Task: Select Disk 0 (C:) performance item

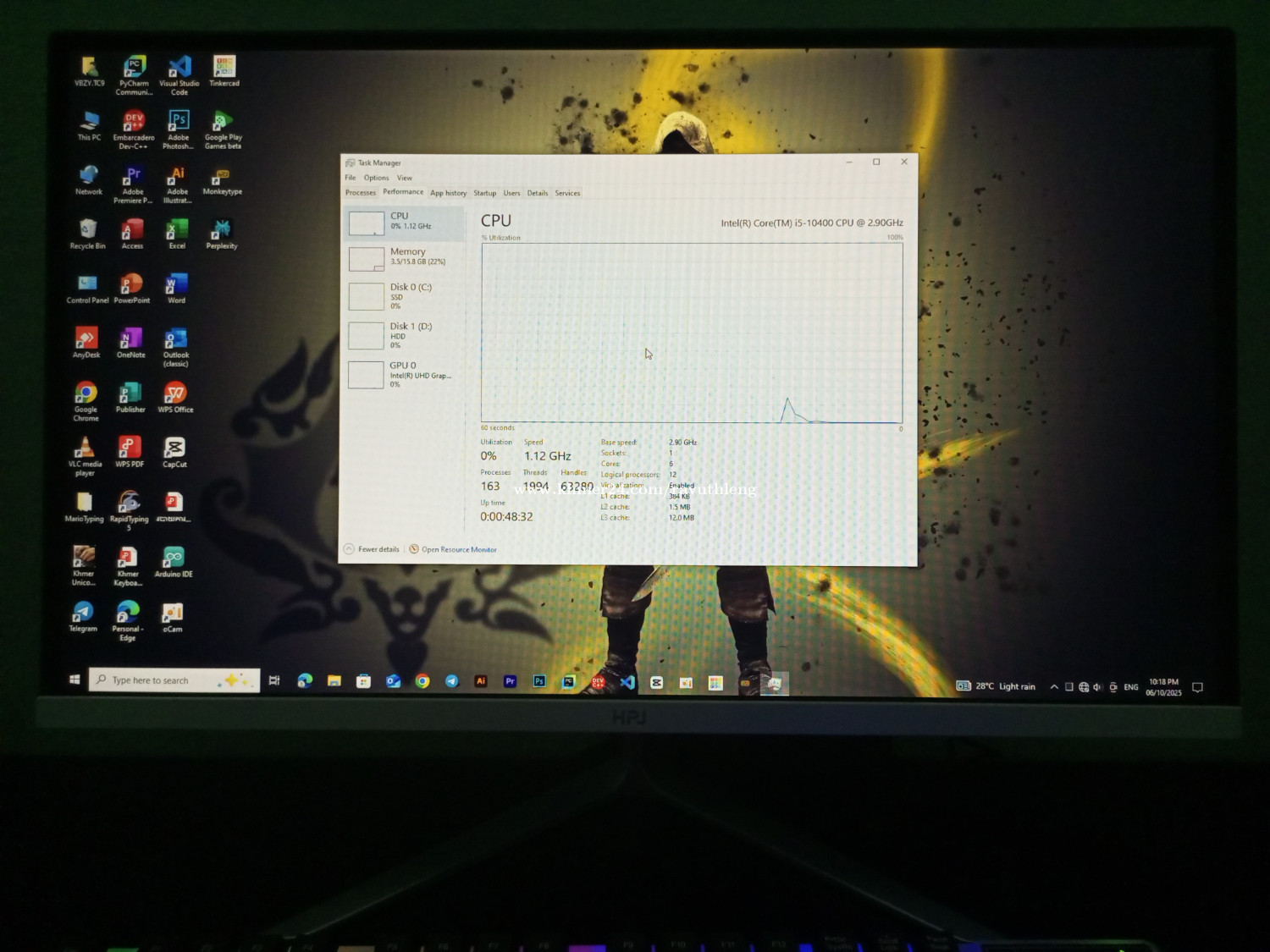Action: [x=405, y=296]
